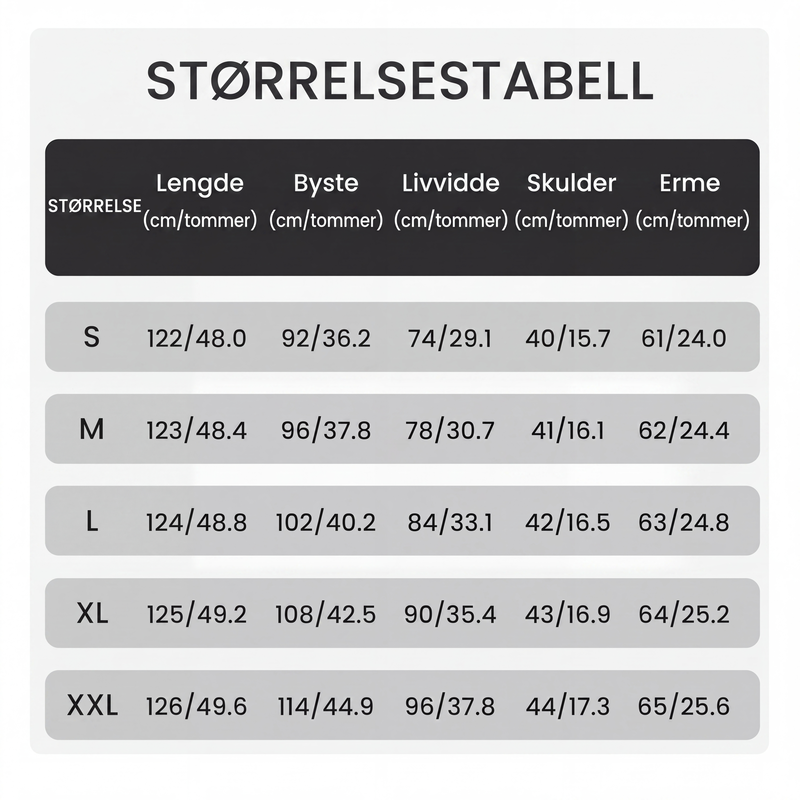This screenshot has width=800, height=800.
Task: Click the 96/37.8 bust value in M row
Action: point(326,431)
